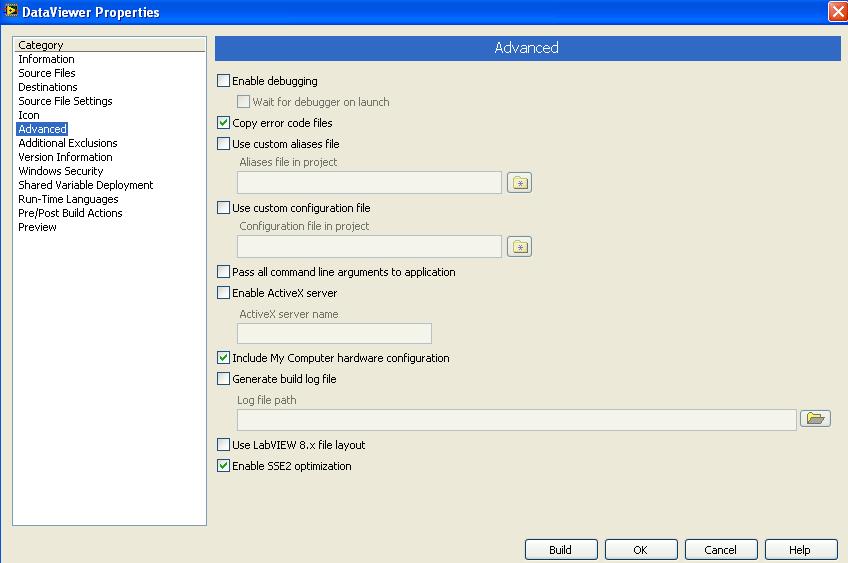Click the Cancel button
This screenshot has width=848, height=563.
click(x=721, y=549)
